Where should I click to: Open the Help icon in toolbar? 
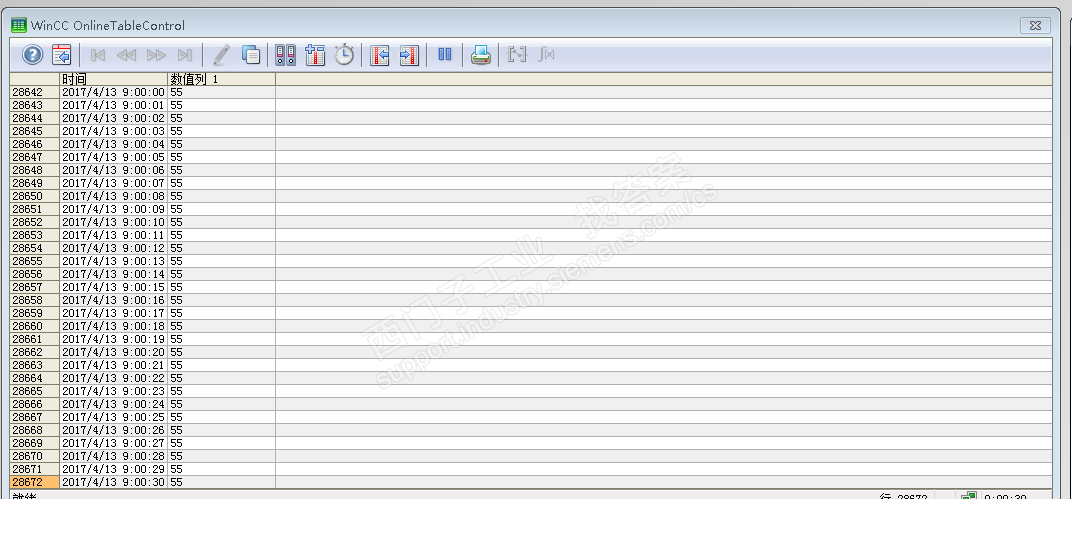(32, 55)
